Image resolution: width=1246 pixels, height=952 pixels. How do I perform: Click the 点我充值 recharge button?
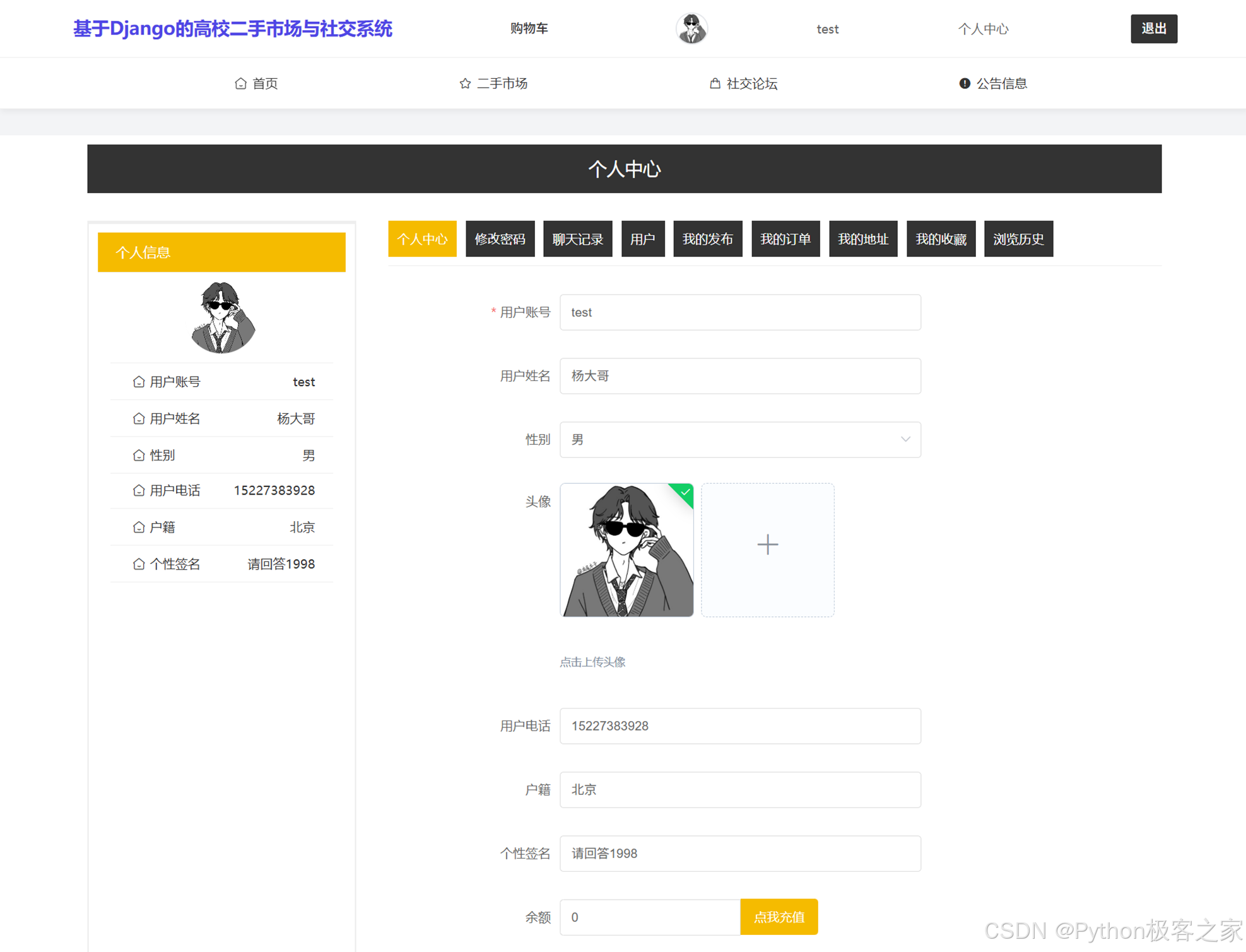point(779,917)
